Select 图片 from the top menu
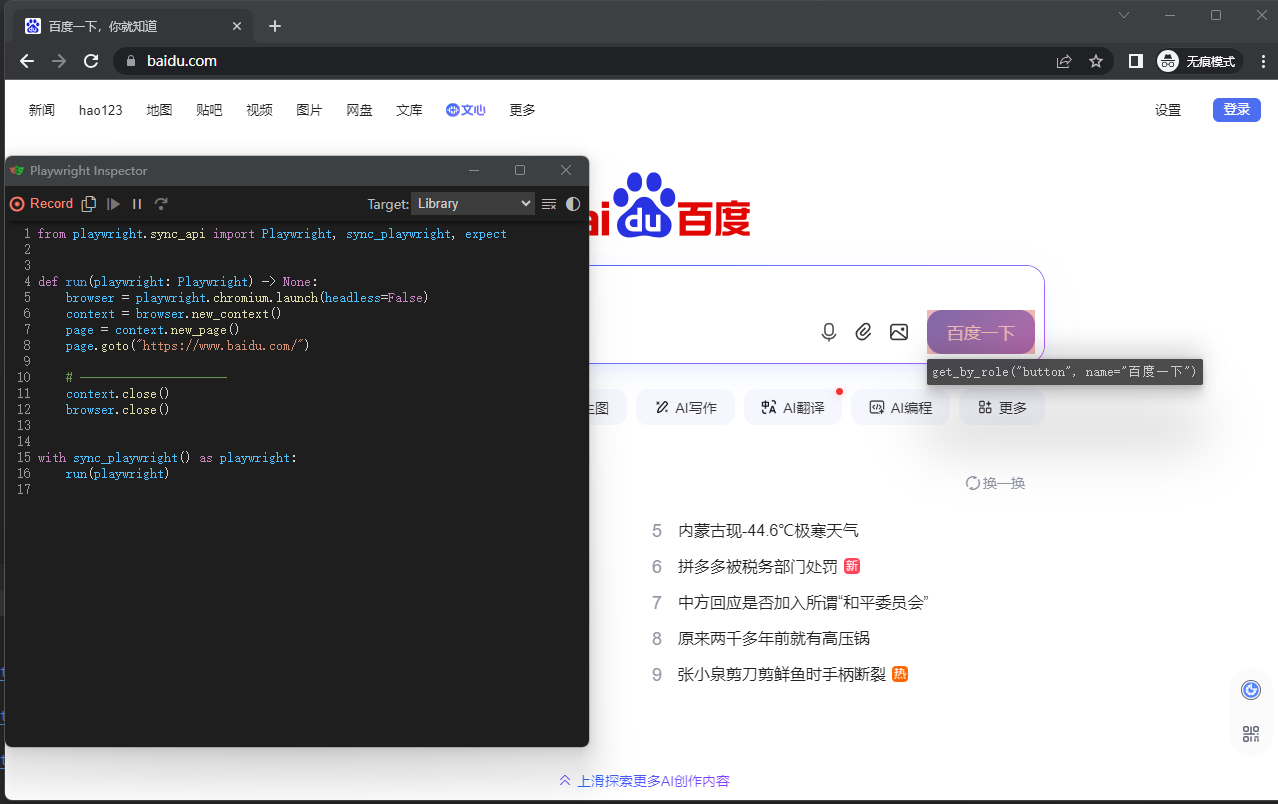This screenshot has width=1278, height=804. coord(309,110)
